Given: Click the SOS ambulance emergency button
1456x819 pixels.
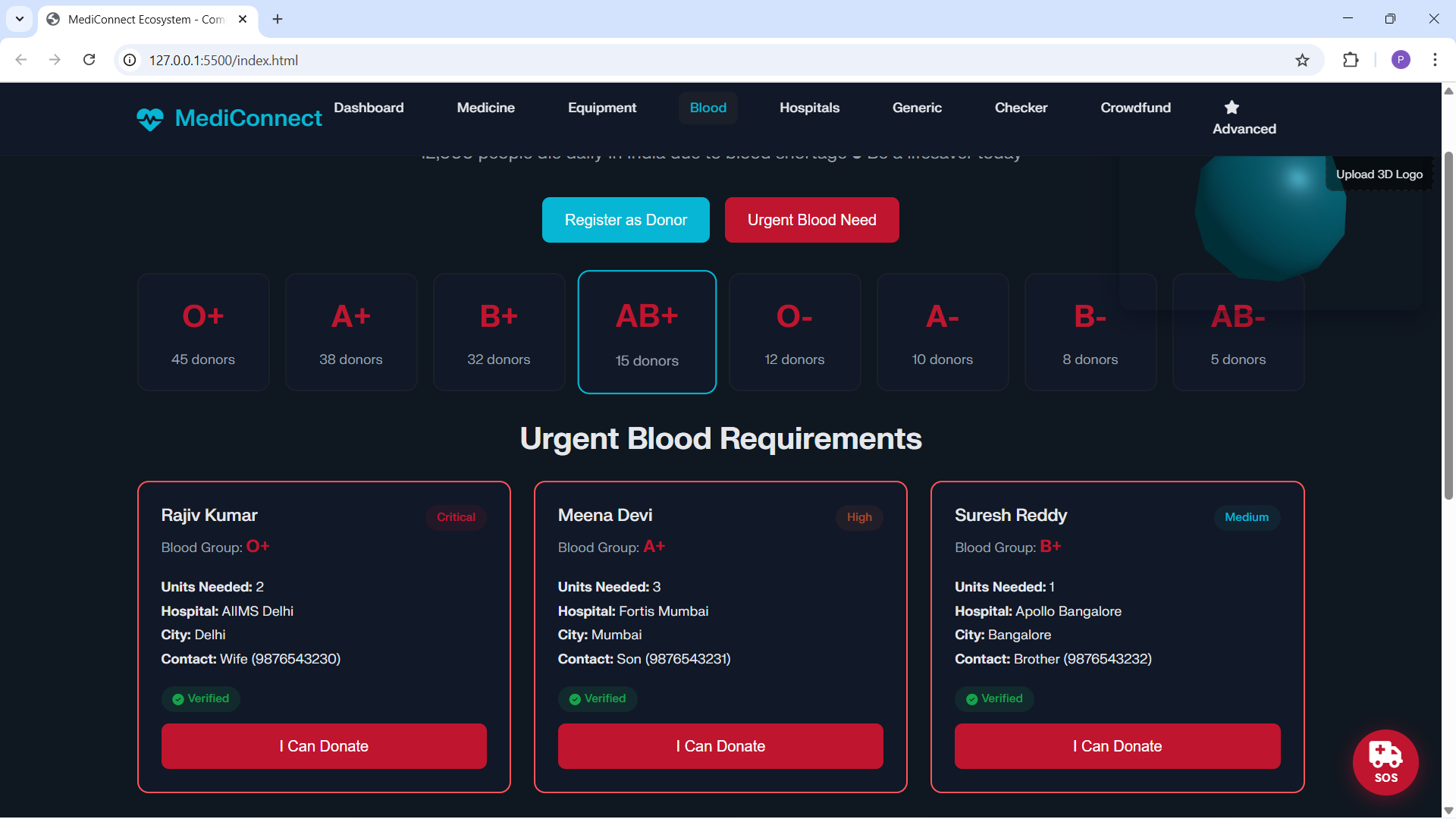Looking at the screenshot, I should [1385, 762].
